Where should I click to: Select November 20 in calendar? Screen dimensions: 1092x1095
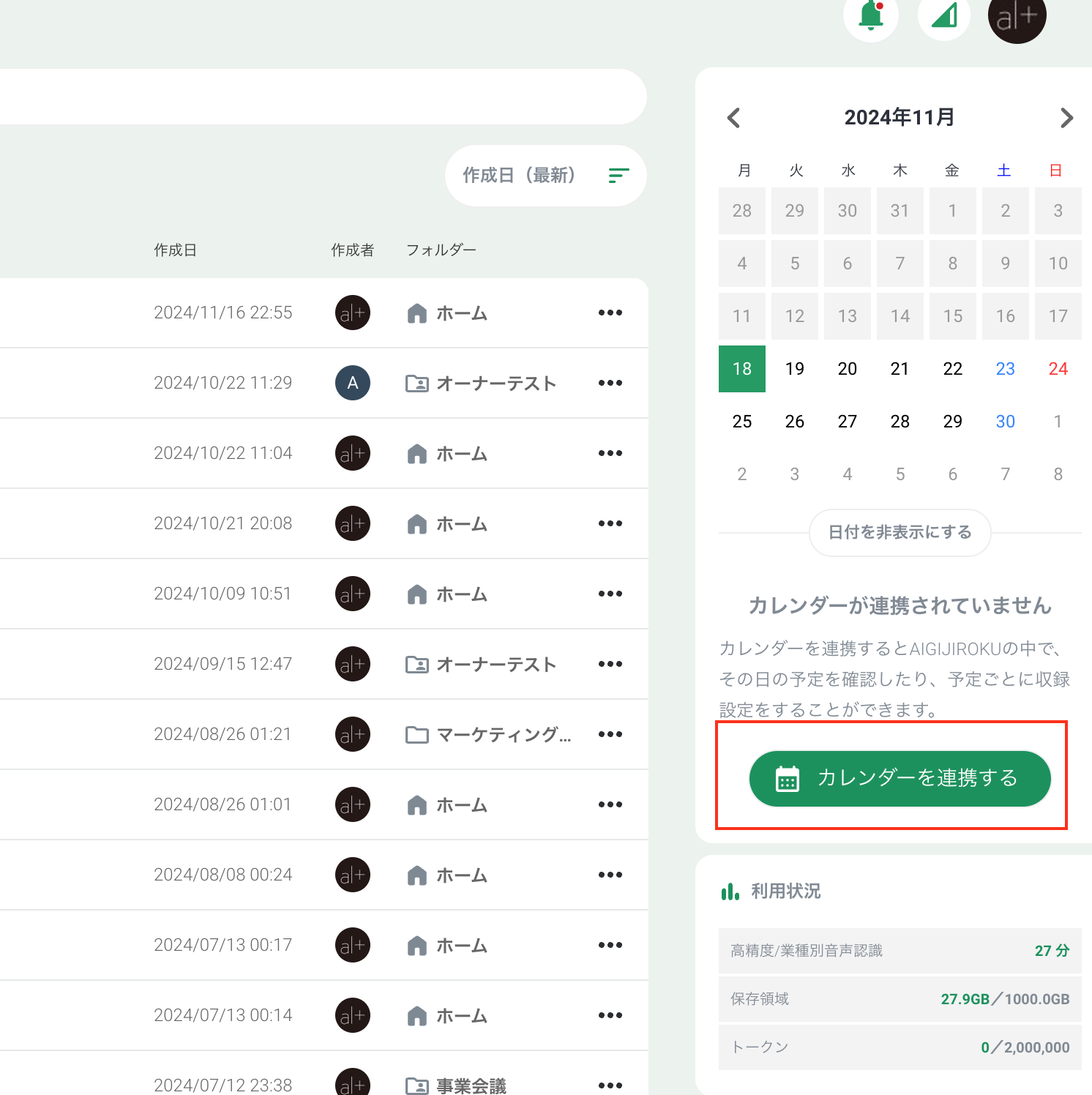point(848,369)
